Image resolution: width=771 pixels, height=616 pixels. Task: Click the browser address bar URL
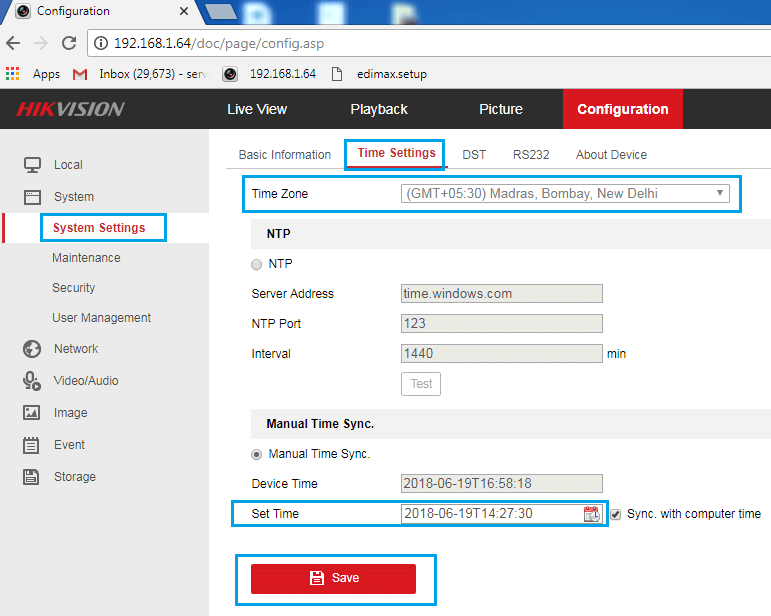tap(219, 43)
